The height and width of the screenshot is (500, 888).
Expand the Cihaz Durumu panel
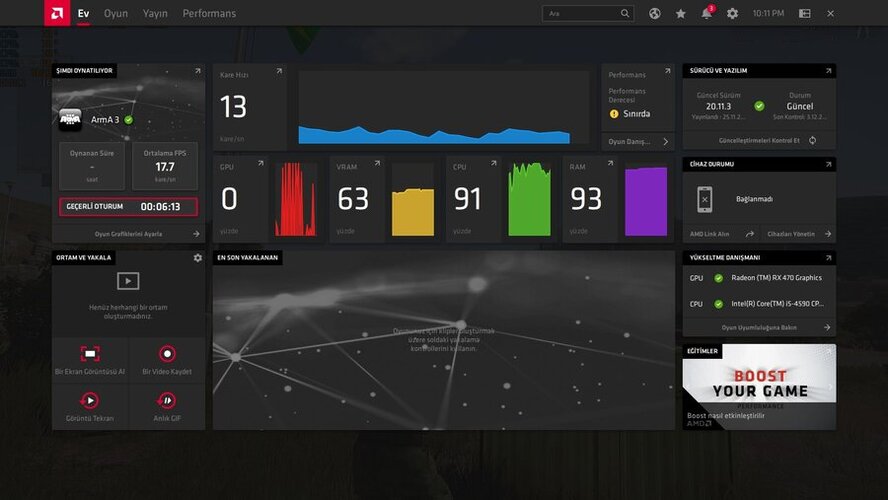click(x=828, y=164)
